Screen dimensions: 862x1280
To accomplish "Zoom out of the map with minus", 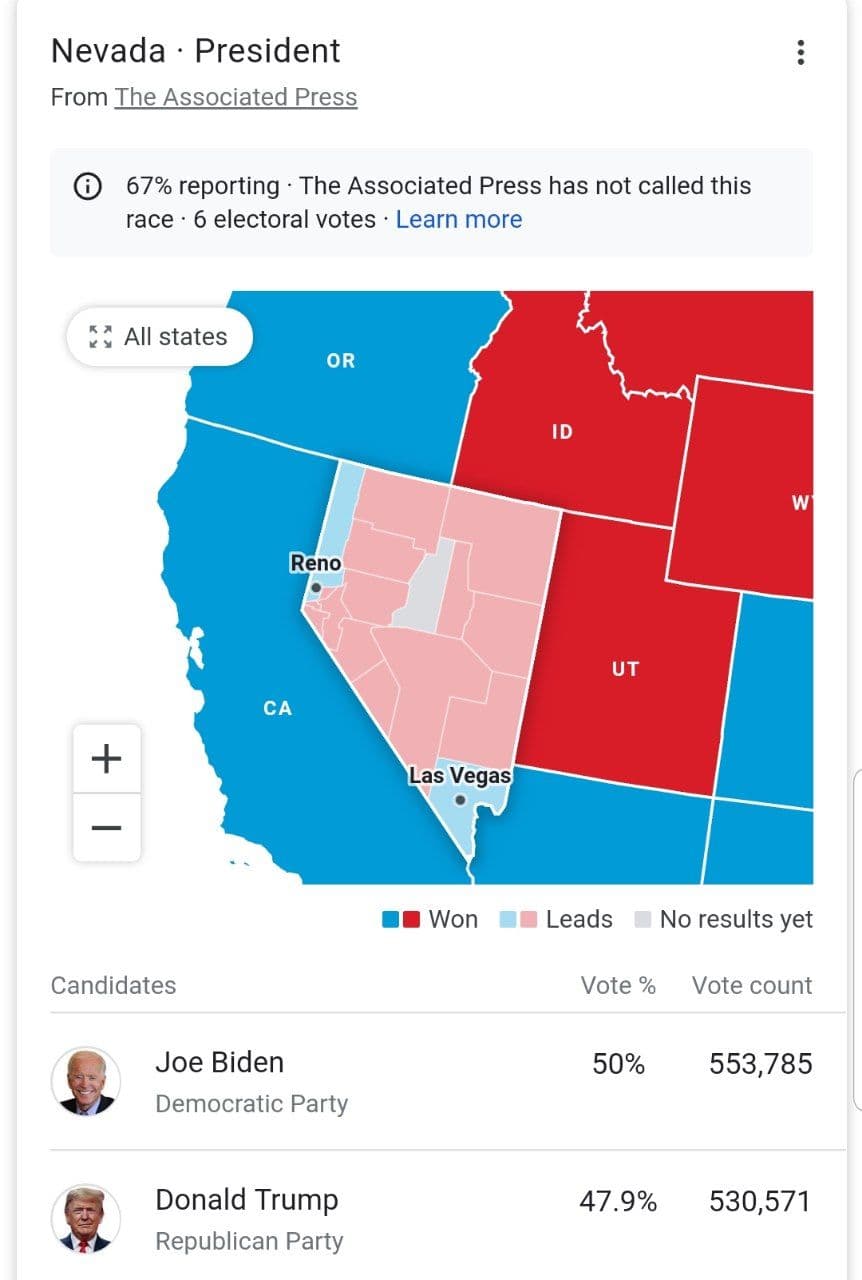I will pyautogui.click(x=107, y=828).
